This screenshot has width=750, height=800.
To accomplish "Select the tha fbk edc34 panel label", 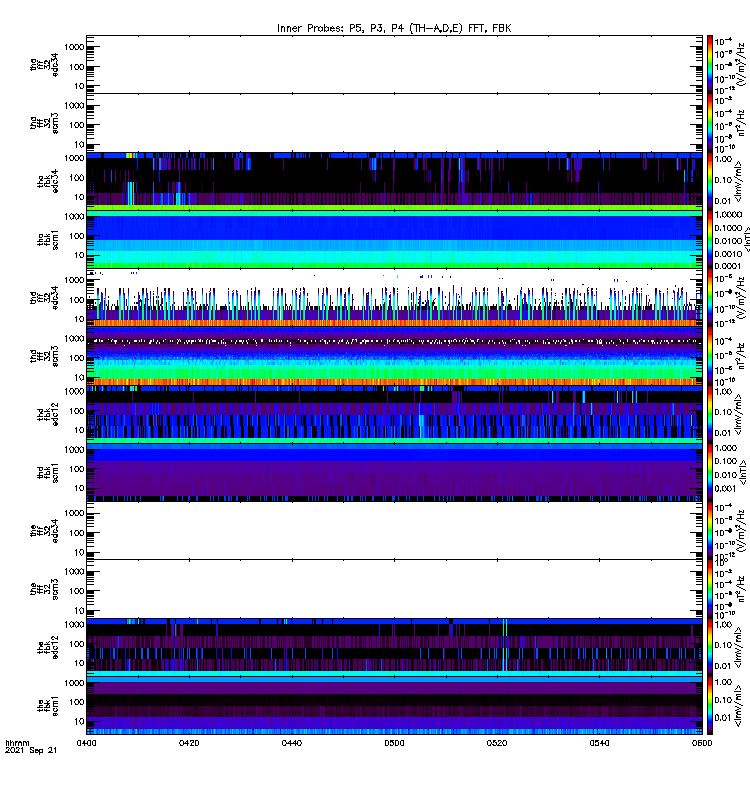I will pyautogui.click(x=48, y=181).
